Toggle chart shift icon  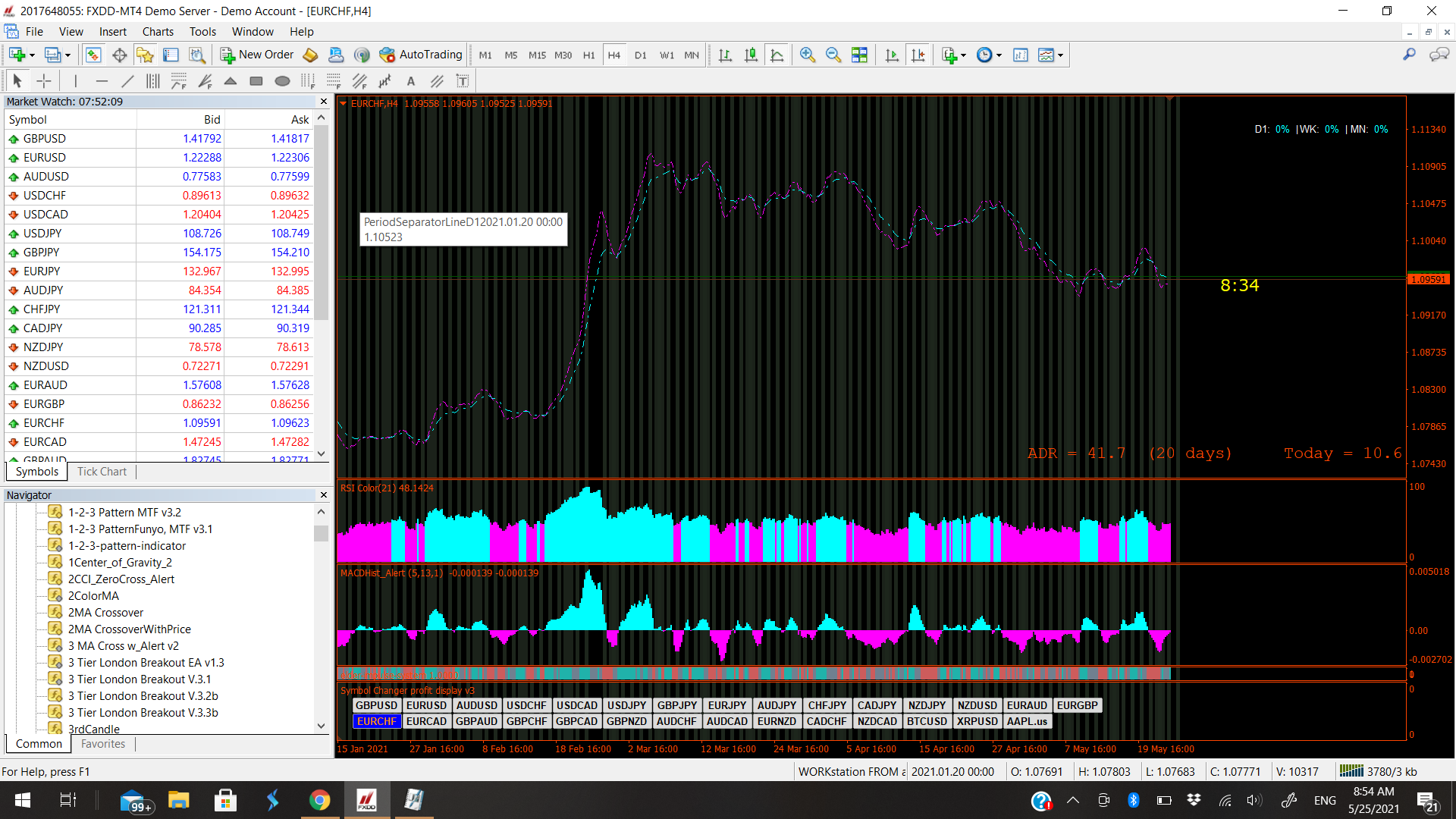918,55
